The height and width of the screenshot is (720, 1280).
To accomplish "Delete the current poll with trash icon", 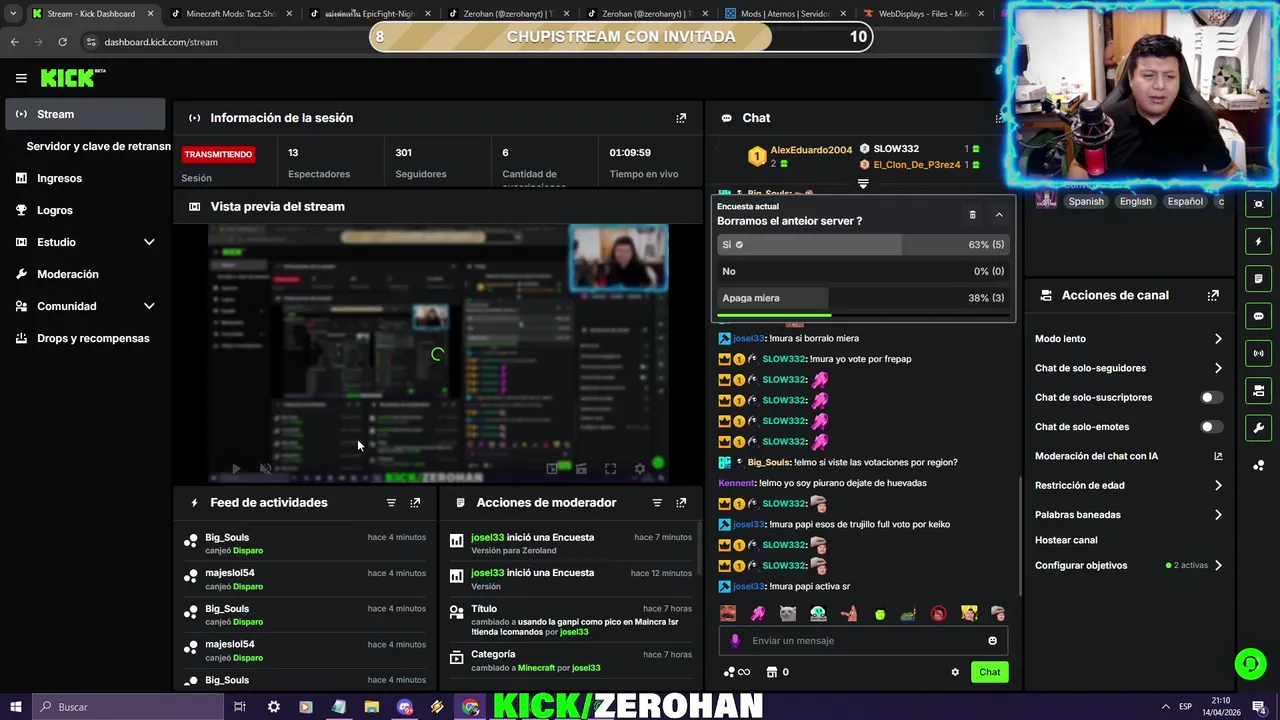I will pyautogui.click(x=972, y=215).
